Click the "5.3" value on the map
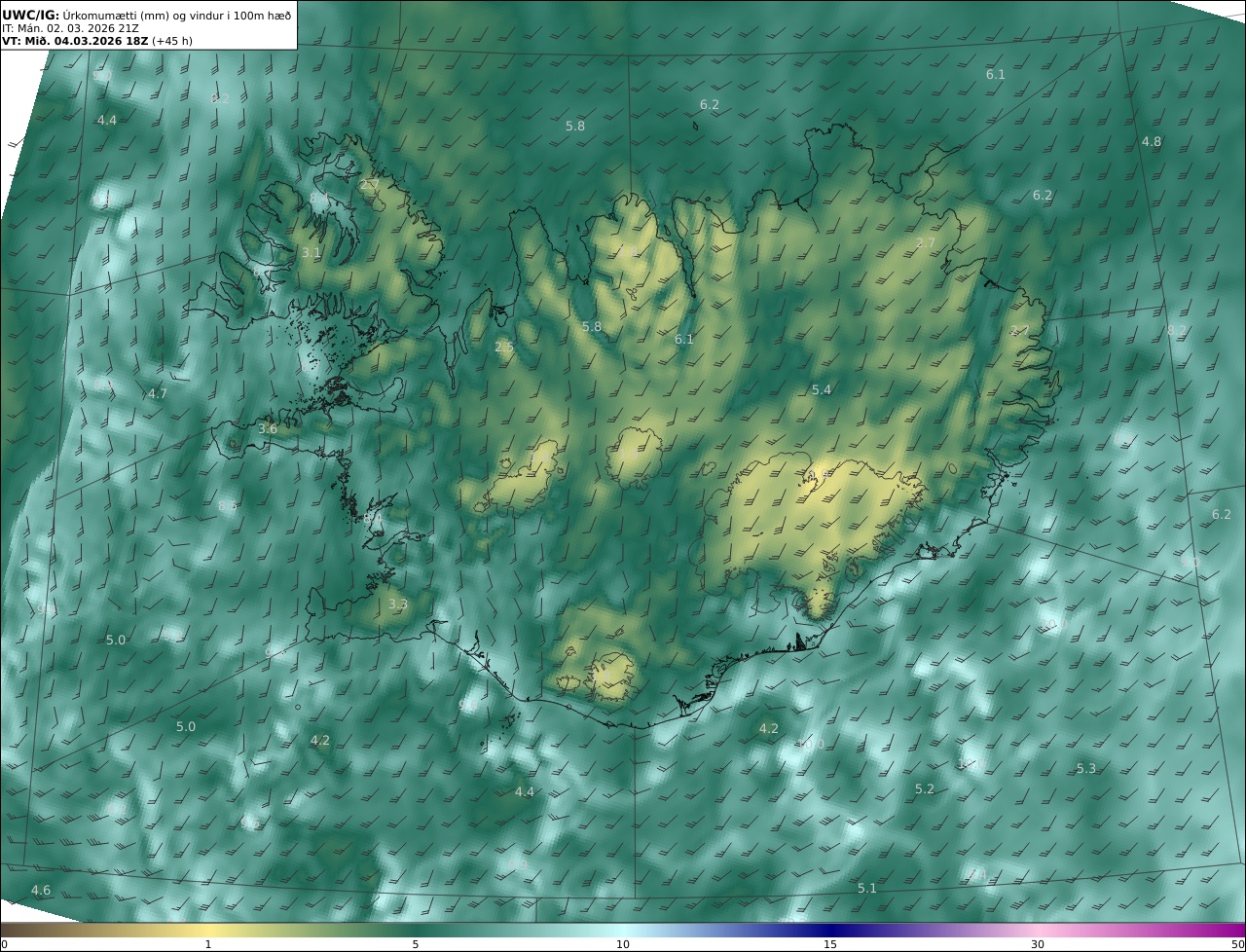Image resolution: width=1246 pixels, height=952 pixels. click(x=1086, y=769)
